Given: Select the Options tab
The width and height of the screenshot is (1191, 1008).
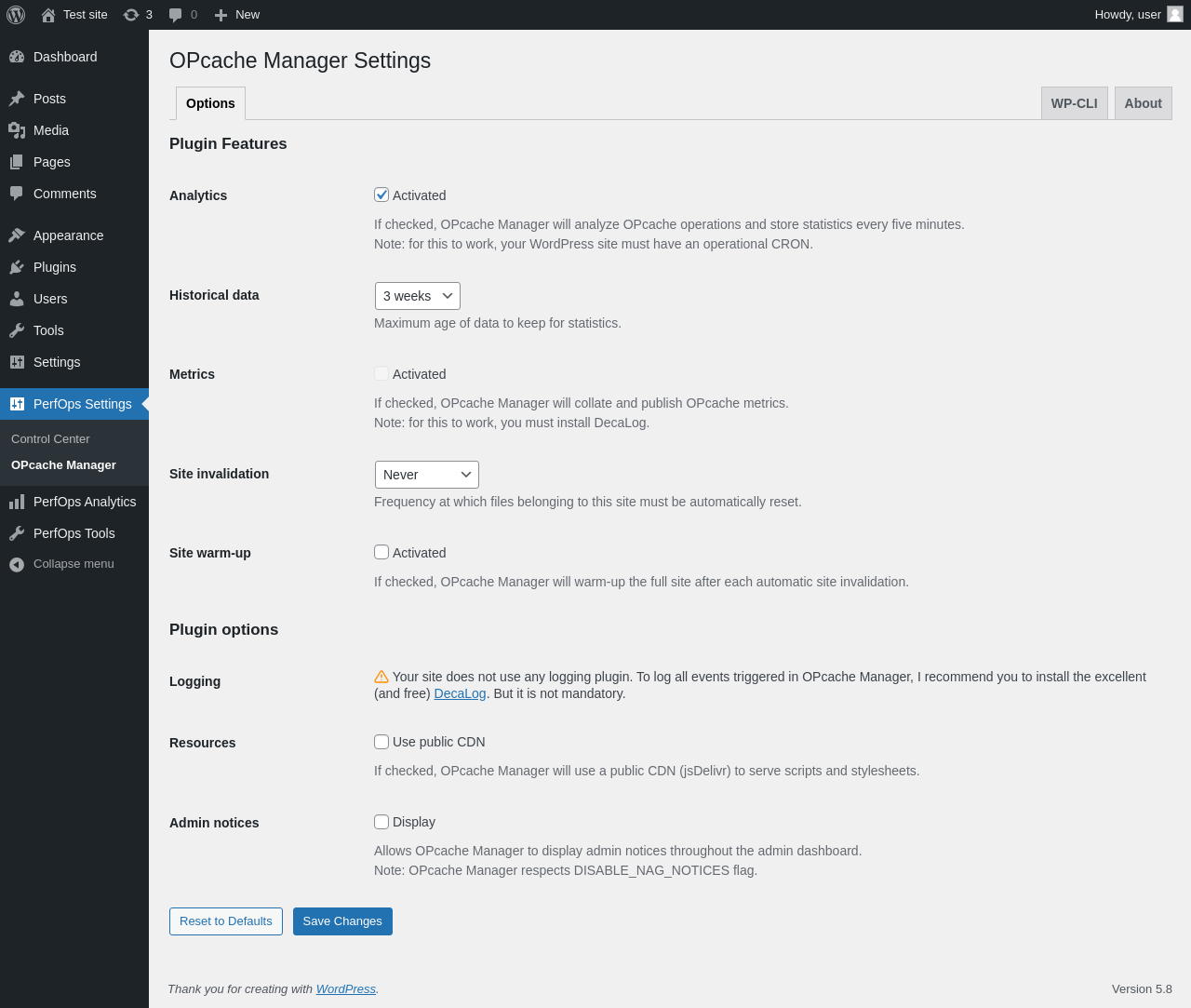Looking at the screenshot, I should [x=210, y=103].
